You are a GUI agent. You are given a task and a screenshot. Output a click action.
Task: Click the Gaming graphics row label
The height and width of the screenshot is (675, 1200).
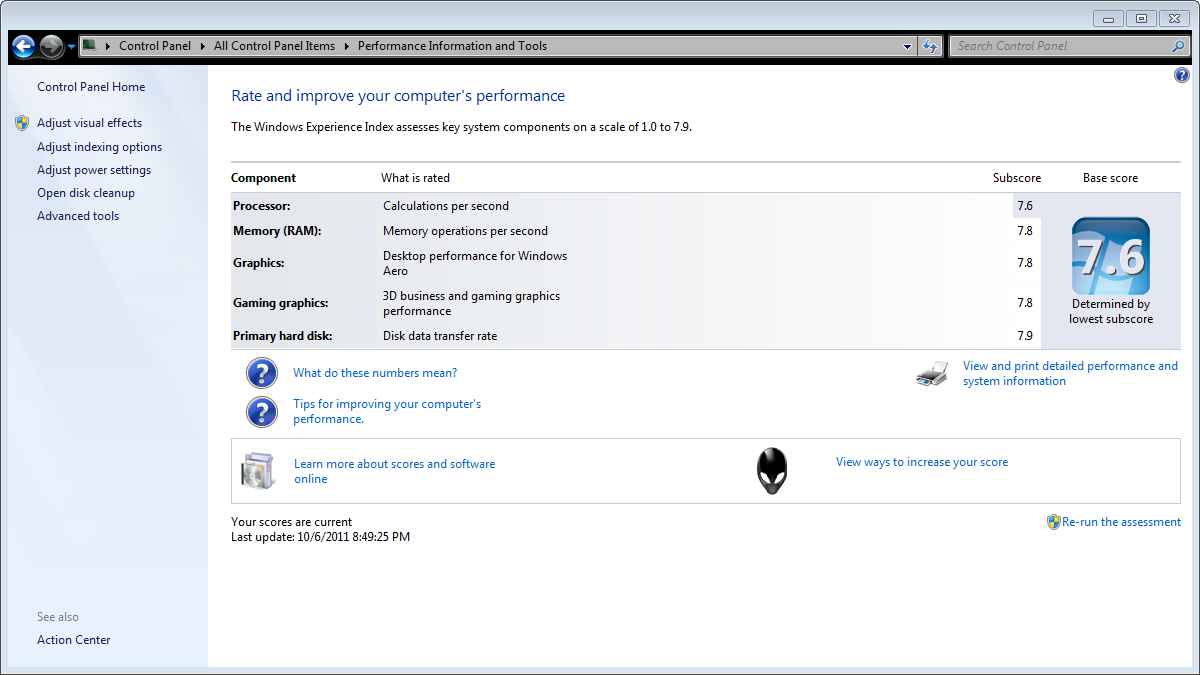tap(281, 303)
